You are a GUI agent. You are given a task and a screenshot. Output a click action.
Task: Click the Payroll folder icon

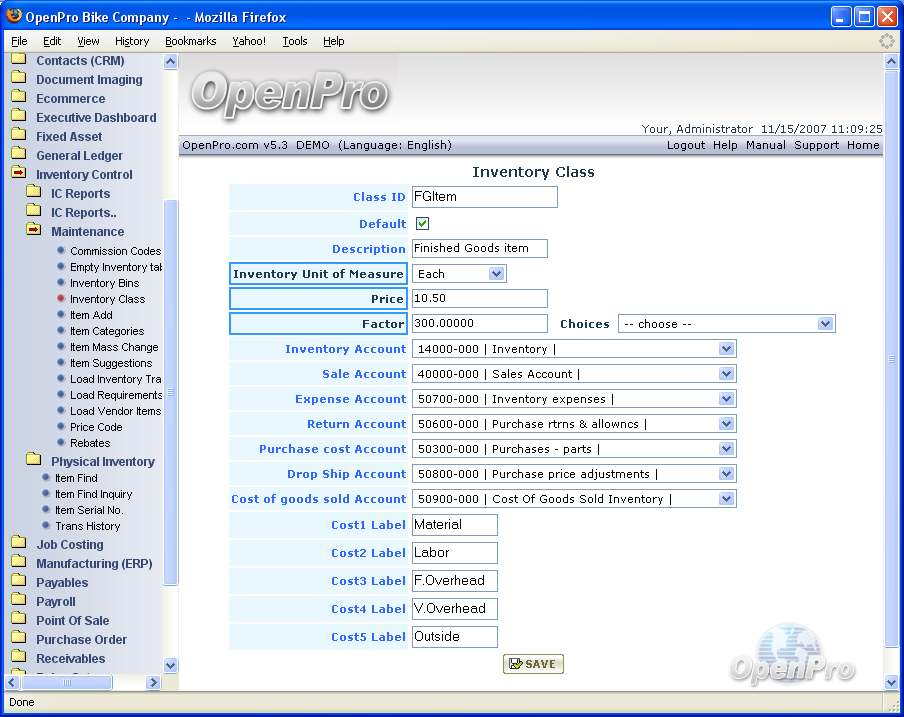(x=18, y=602)
